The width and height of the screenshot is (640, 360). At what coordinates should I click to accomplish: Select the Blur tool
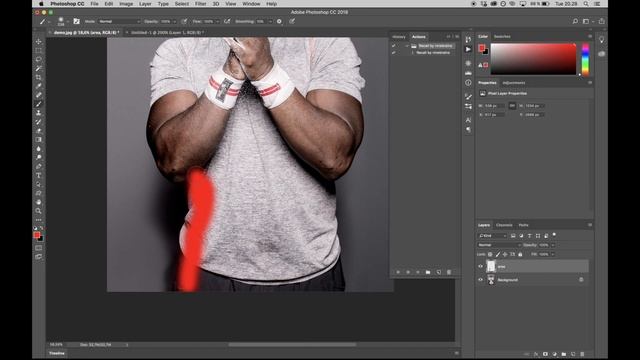pyautogui.click(x=38, y=149)
